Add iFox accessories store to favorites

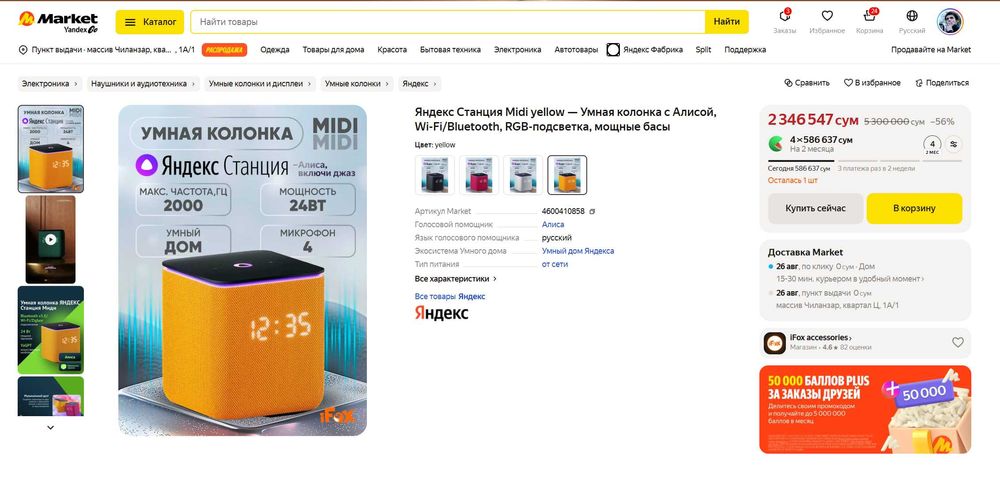pos(957,342)
